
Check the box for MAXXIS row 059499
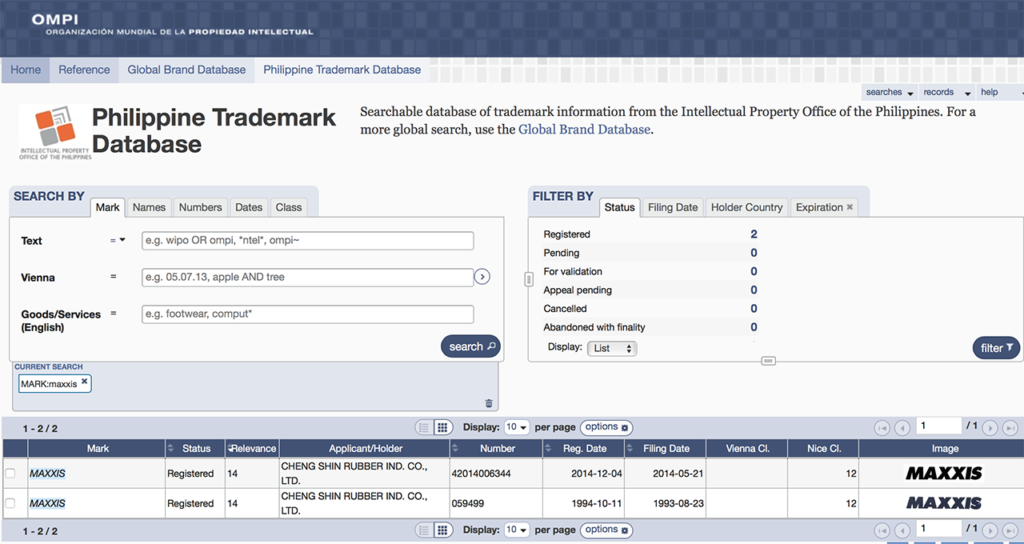[10, 504]
